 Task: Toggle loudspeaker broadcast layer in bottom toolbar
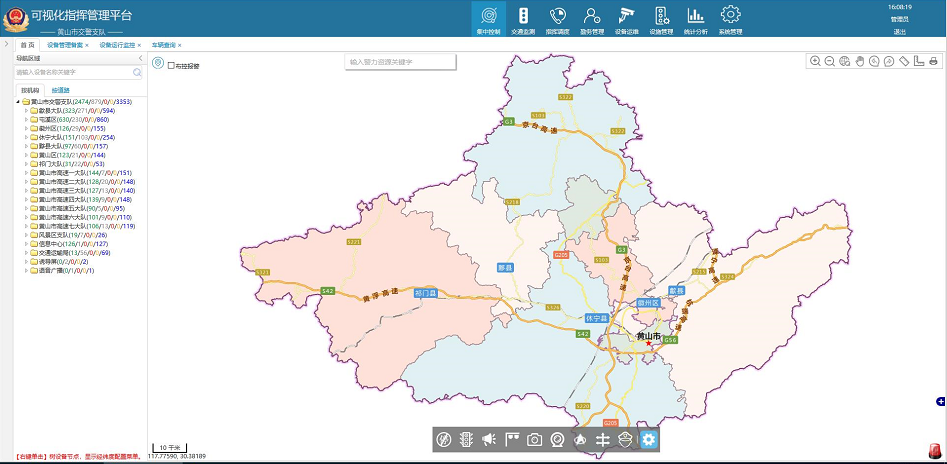[489, 439]
